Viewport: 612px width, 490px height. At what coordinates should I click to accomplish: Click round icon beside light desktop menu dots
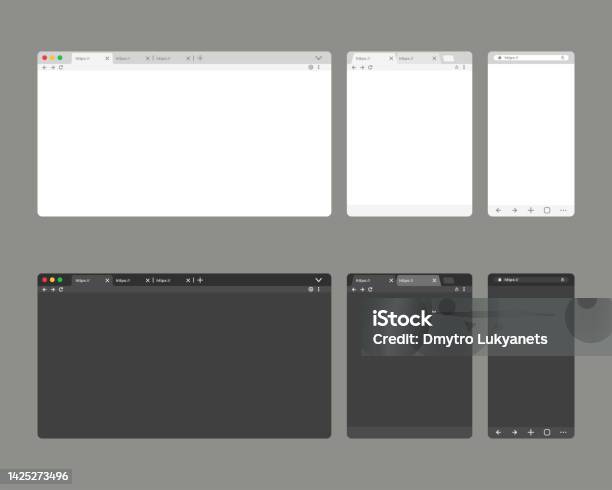click(311, 67)
